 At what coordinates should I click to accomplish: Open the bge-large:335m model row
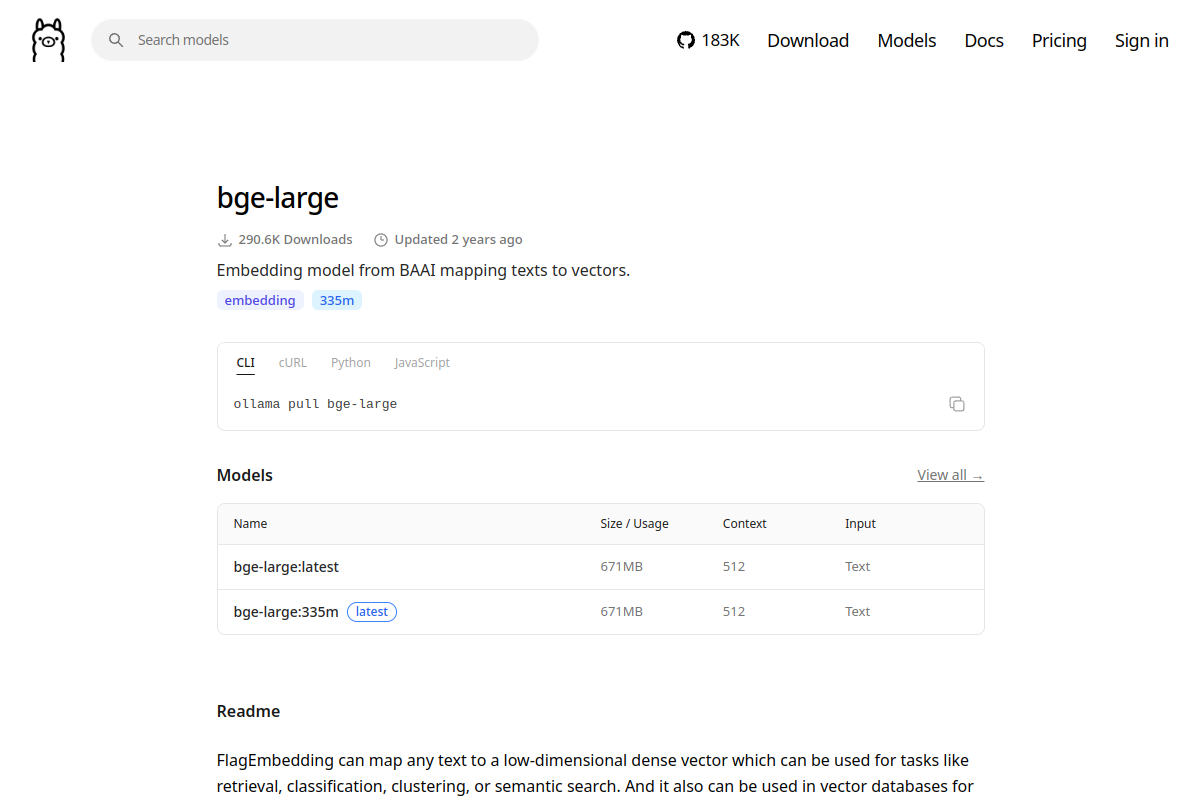click(x=601, y=612)
